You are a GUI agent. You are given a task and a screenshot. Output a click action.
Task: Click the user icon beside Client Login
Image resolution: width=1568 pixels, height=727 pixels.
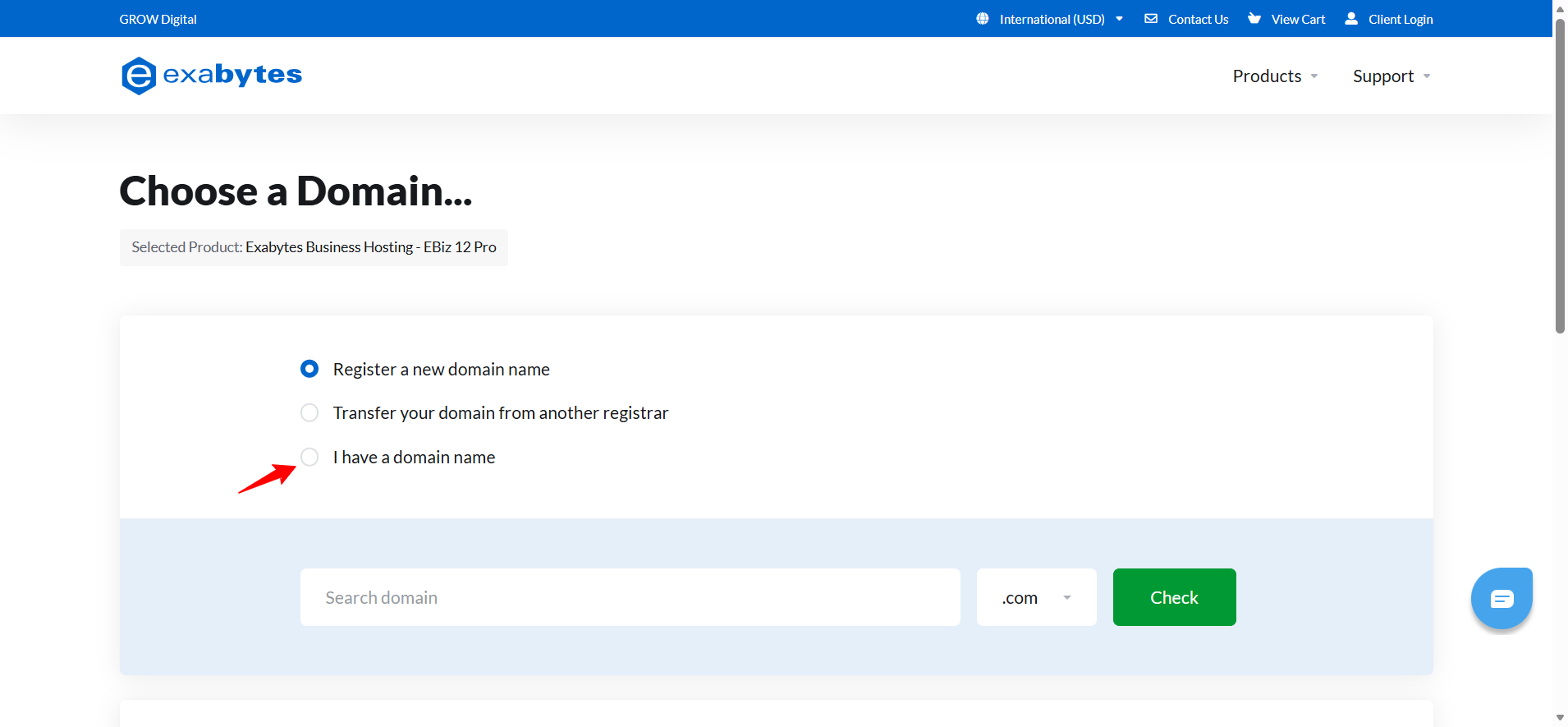click(1350, 18)
